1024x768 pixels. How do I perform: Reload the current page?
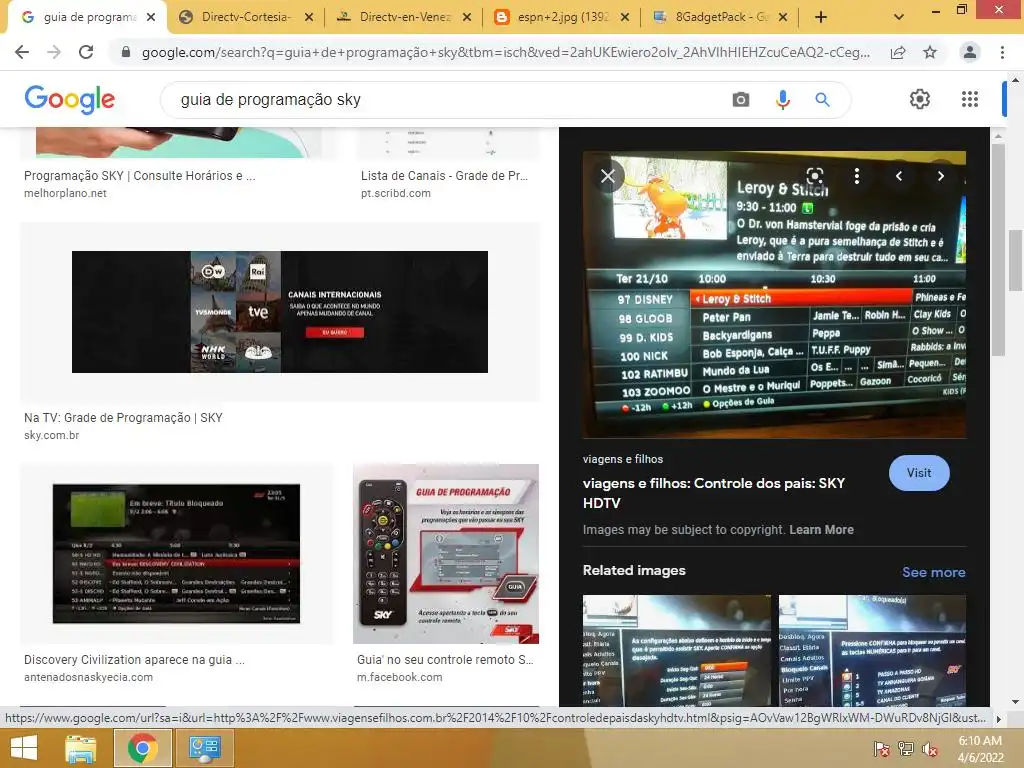[x=86, y=52]
